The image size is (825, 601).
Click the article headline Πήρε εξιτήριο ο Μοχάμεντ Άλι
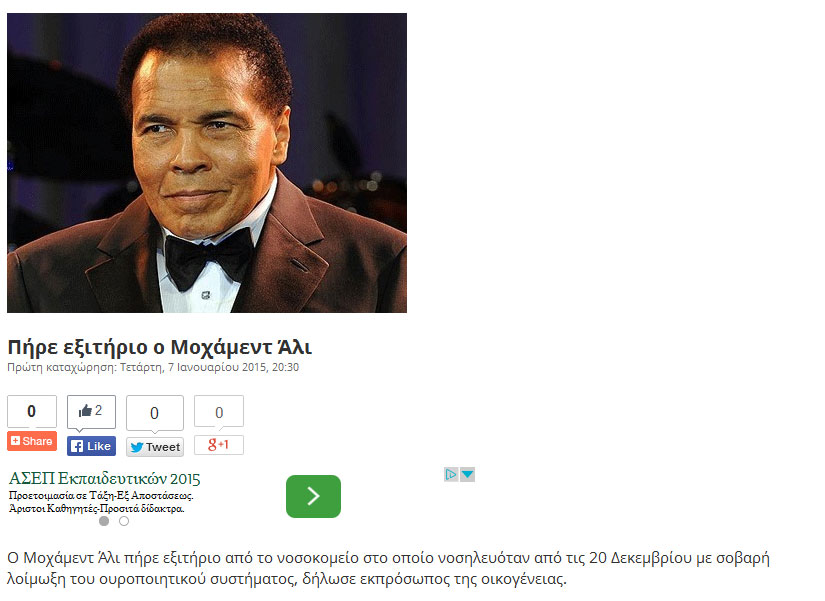[160, 347]
